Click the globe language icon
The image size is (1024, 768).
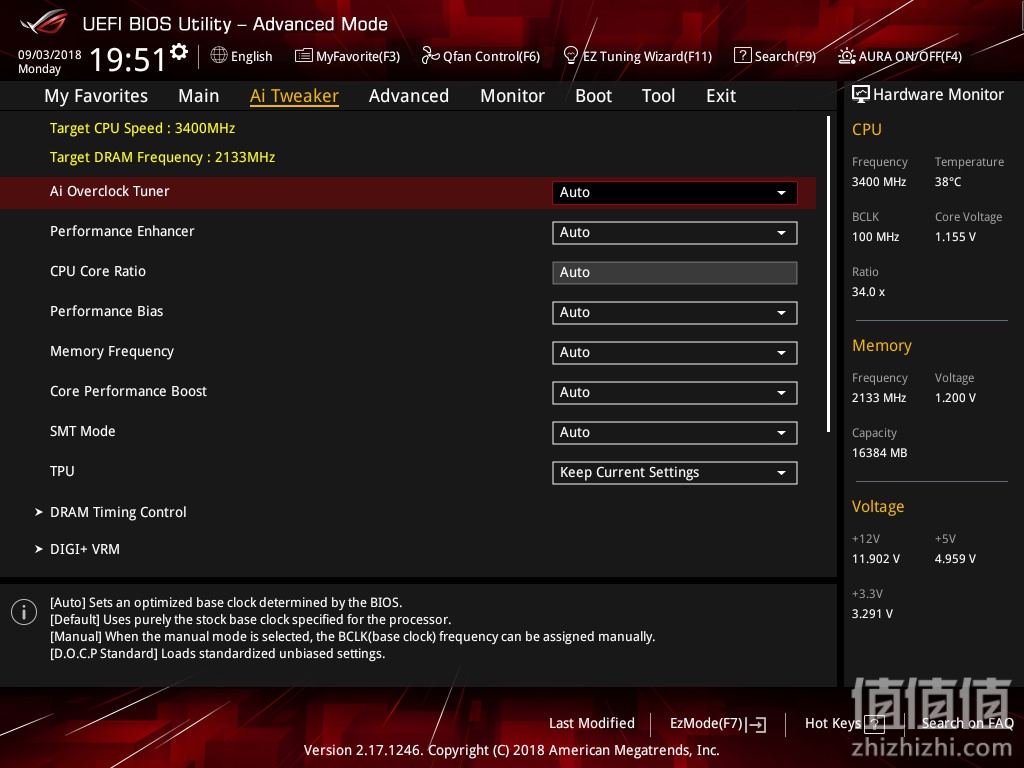pyautogui.click(x=219, y=56)
